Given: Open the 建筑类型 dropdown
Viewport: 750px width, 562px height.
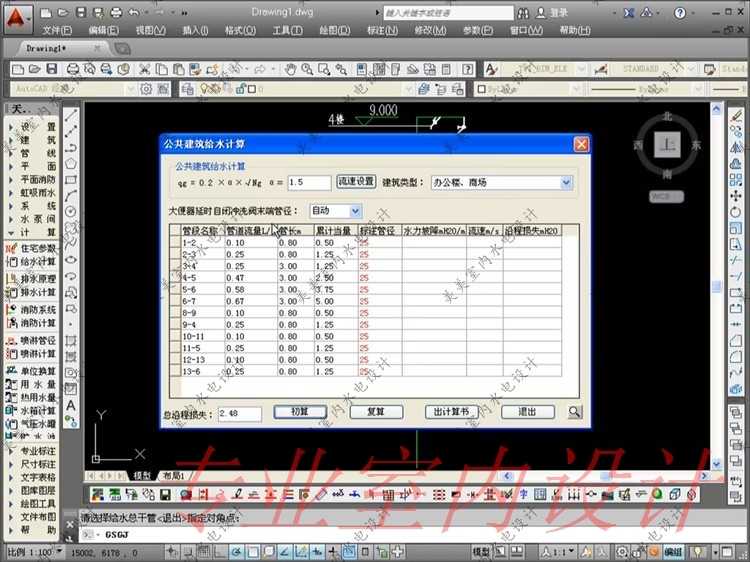Looking at the screenshot, I should (x=566, y=183).
